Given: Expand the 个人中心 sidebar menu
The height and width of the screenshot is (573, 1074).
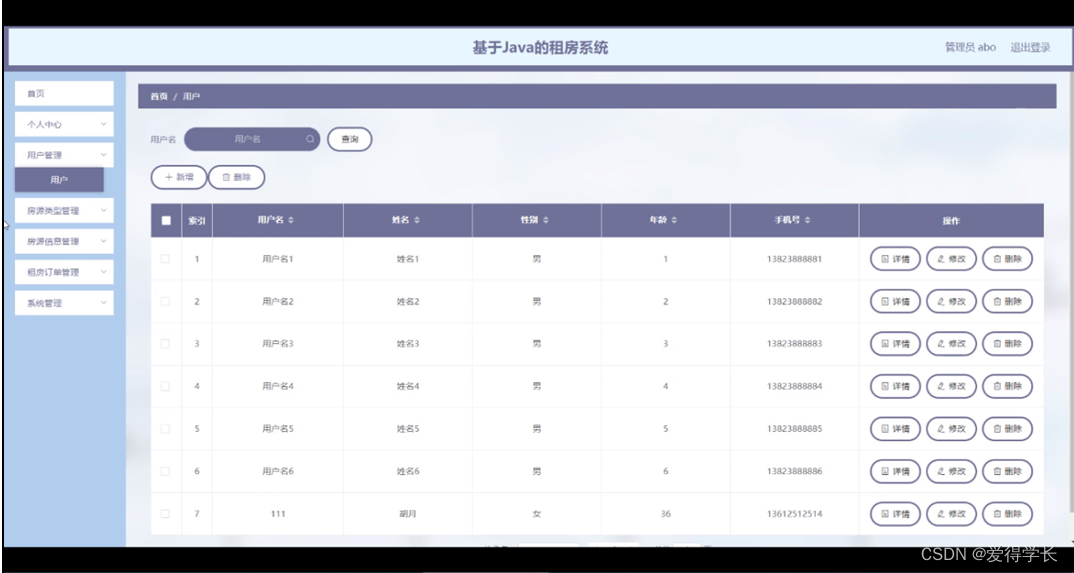Looking at the screenshot, I should point(64,125).
